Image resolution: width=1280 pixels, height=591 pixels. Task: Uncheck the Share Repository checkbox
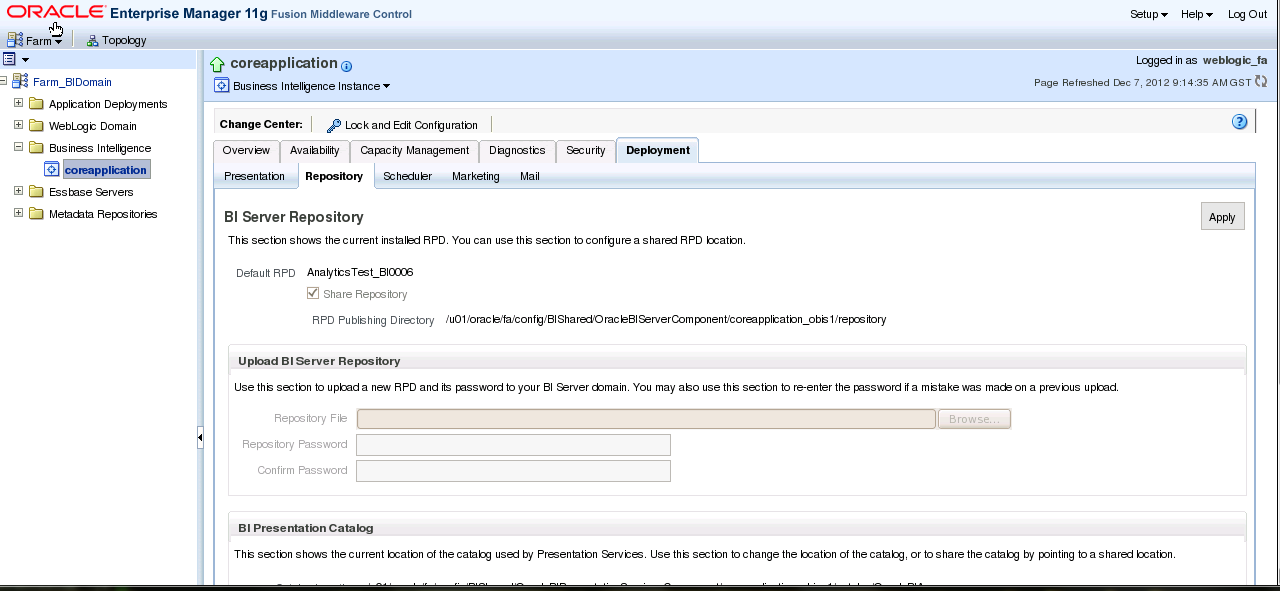(x=312, y=293)
